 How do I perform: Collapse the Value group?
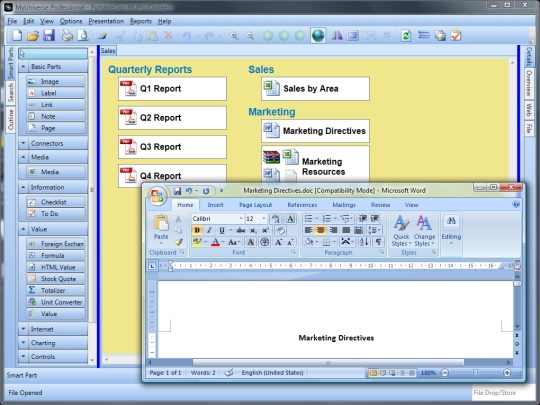[x=53, y=229]
